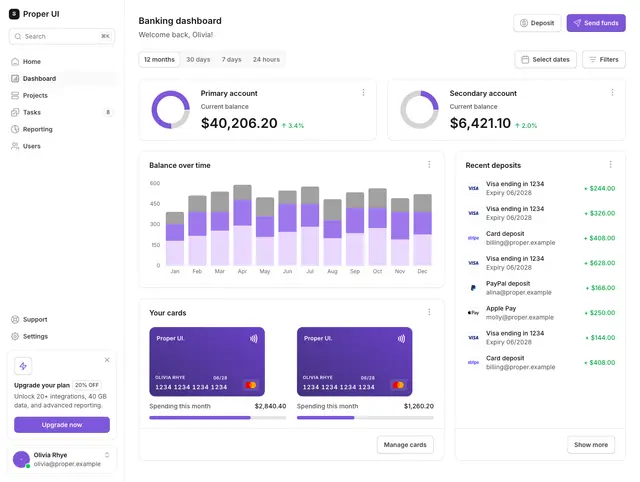Viewport: 640px width, 482px height.
Task: Click Visa icon of $326.00 deposit
Action: 473,213
